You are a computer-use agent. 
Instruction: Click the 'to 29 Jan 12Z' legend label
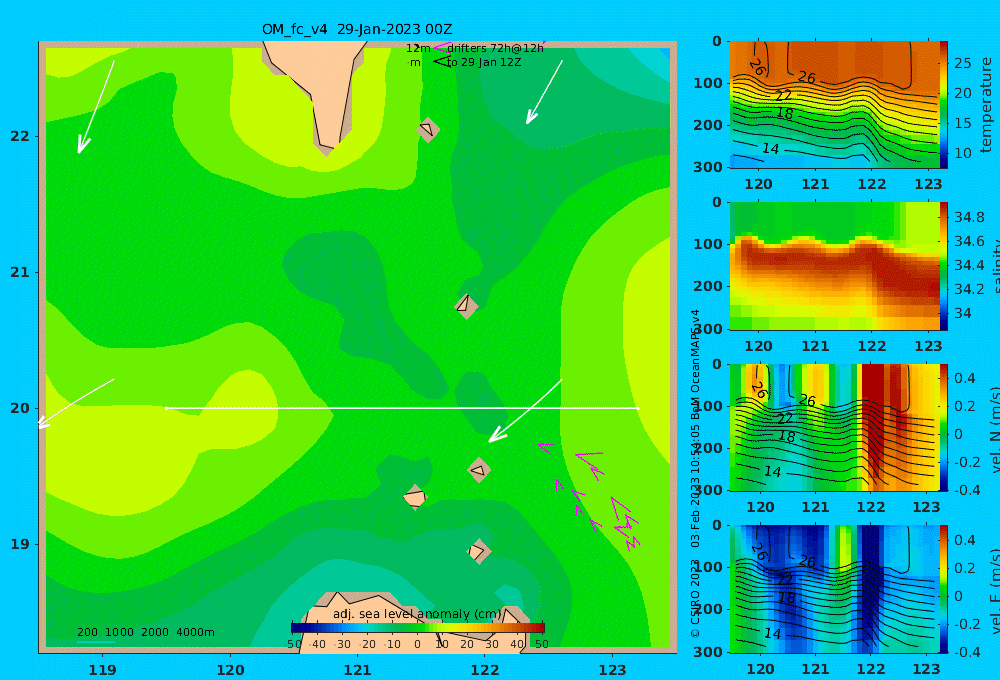483,63
